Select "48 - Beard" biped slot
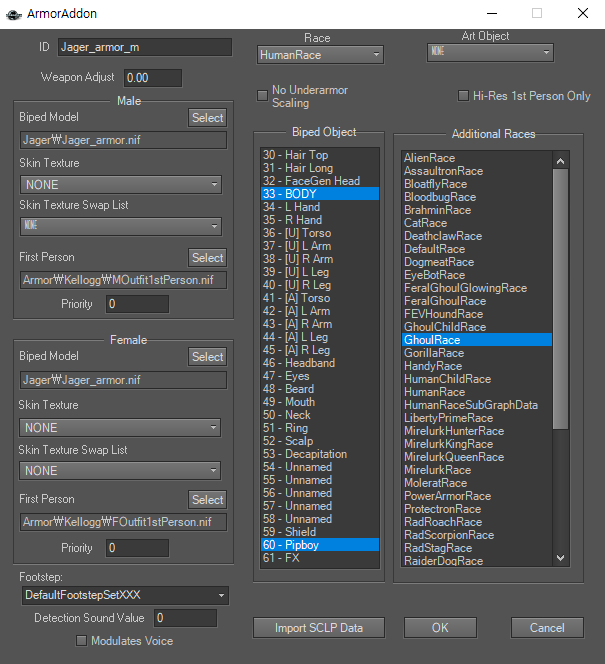This screenshot has height=664, width=605. [320, 389]
